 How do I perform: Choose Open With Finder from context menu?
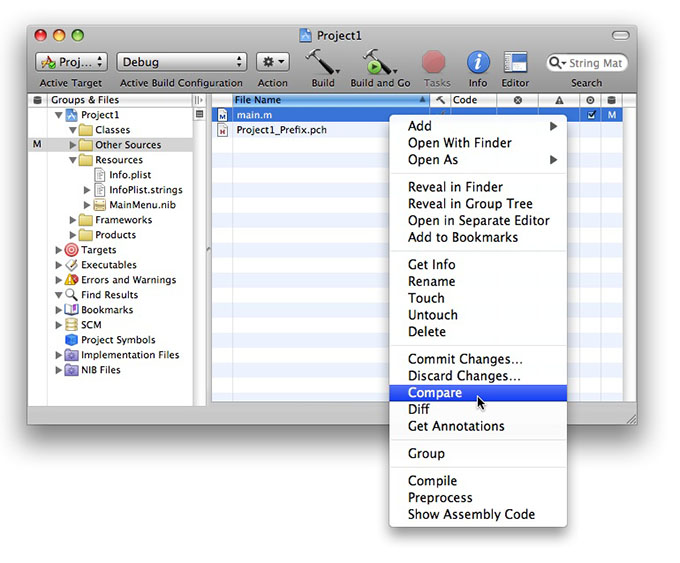click(x=478, y=143)
